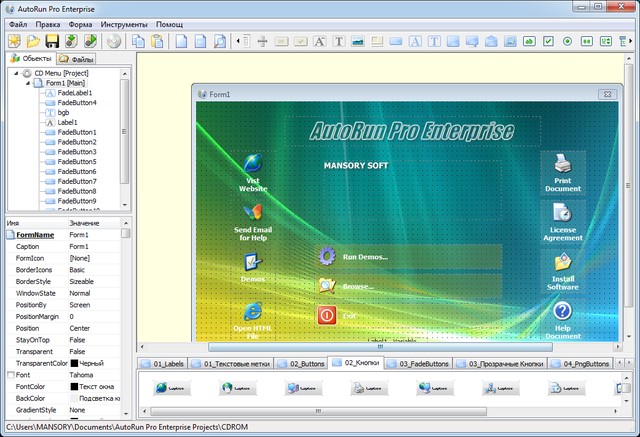Select FadeButton5 in object tree
The height and width of the screenshot is (437, 640).
[77, 161]
